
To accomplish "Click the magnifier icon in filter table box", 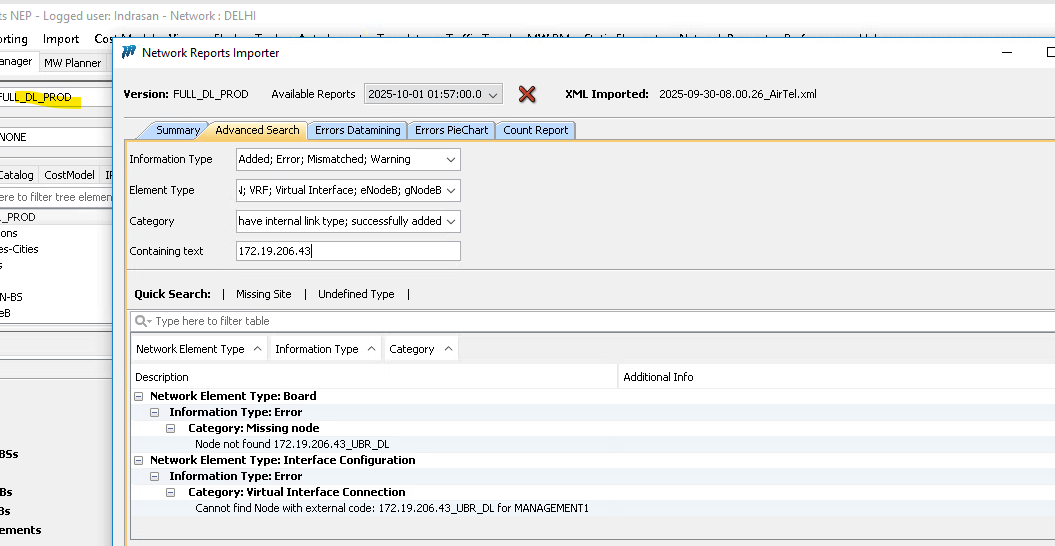I will point(143,321).
